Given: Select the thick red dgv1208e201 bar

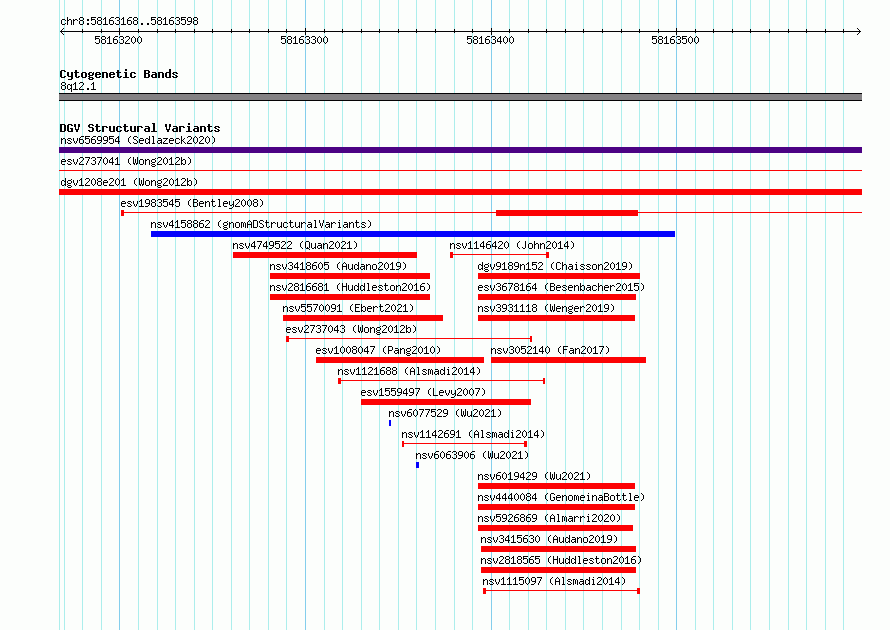Looking at the screenshot, I should 460,192.
